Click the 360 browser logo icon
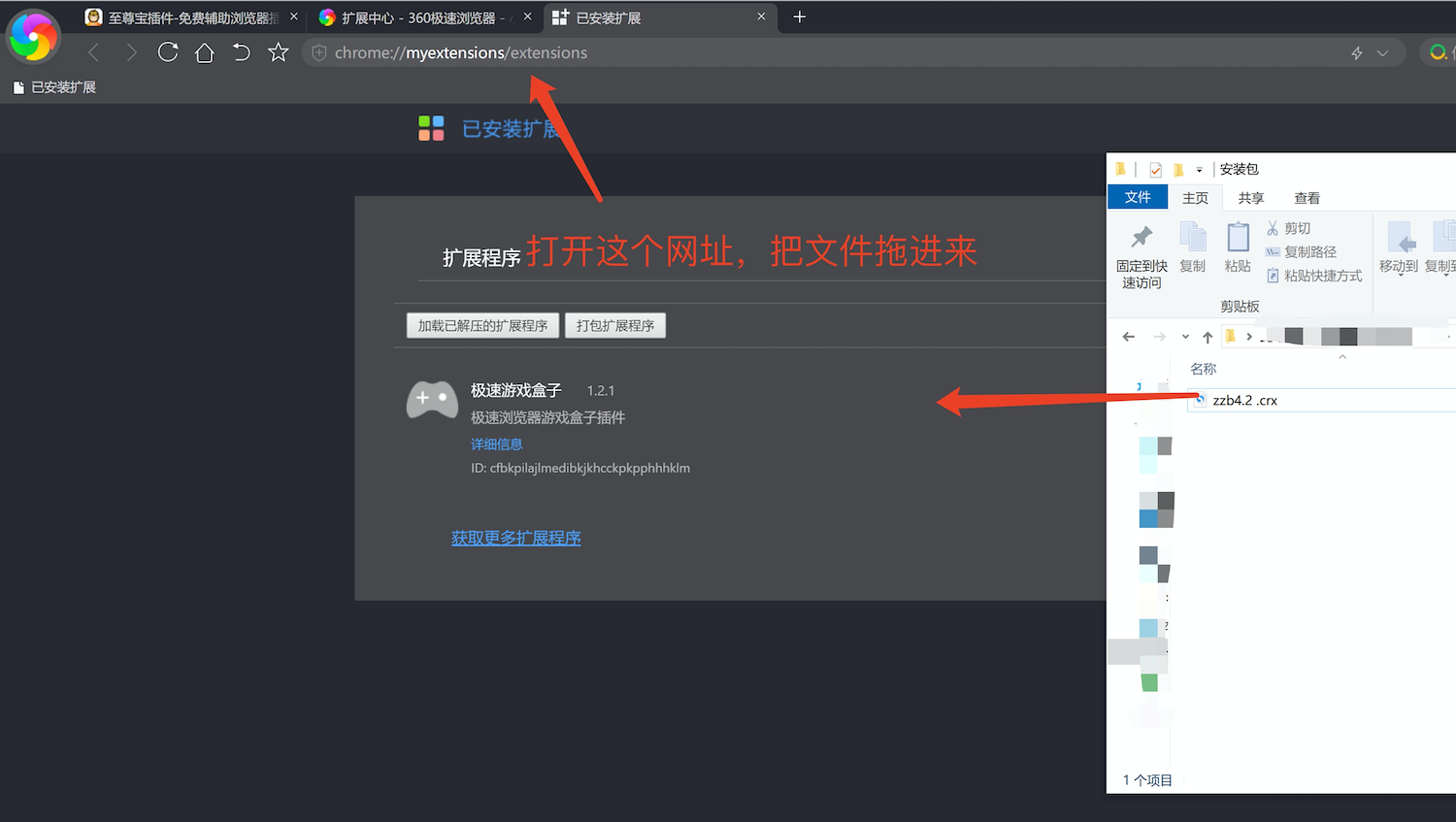The height and width of the screenshot is (822, 1456). tap(33, 37)
